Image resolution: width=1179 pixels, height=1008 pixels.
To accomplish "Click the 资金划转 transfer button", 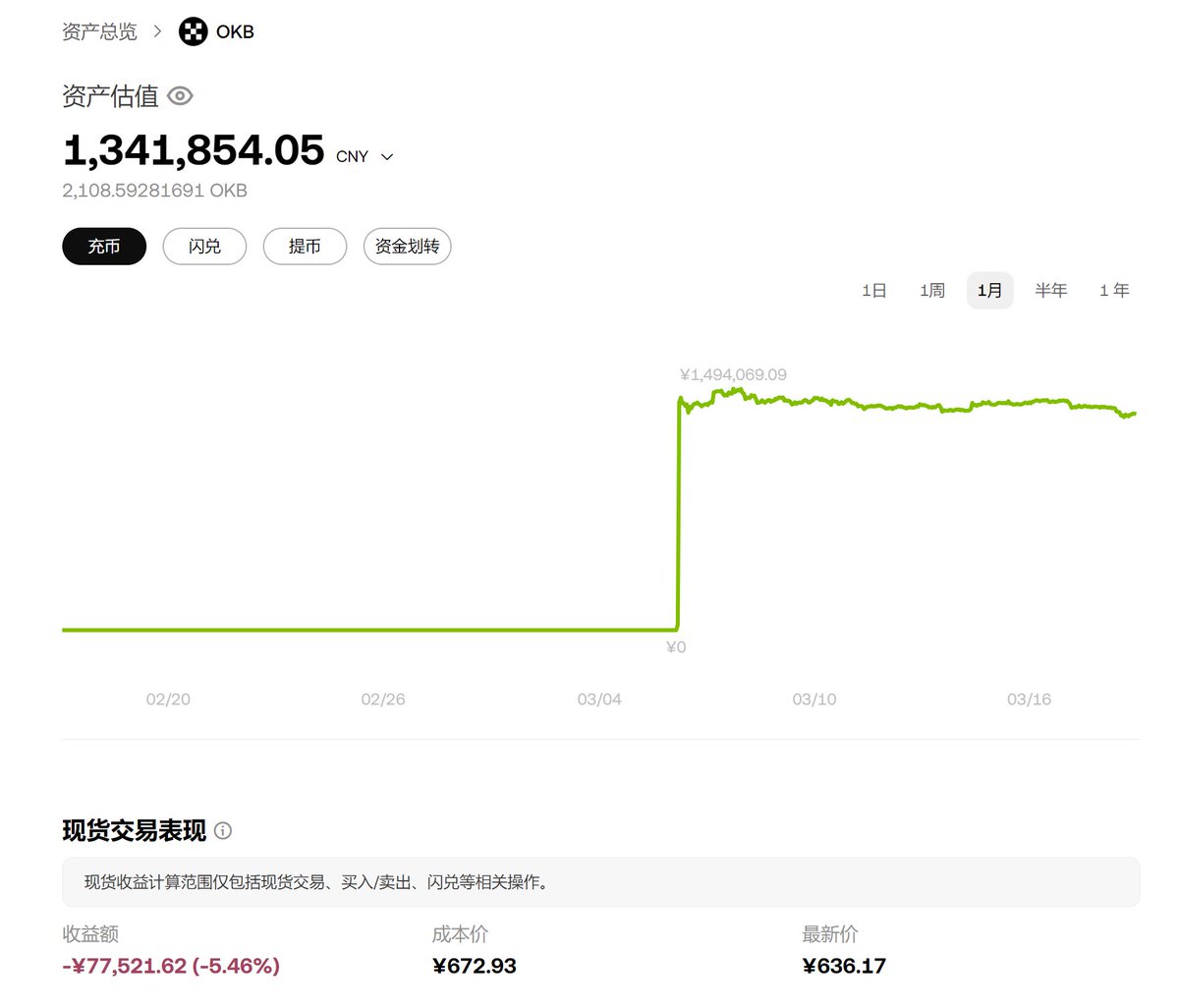I will (407, 247).
